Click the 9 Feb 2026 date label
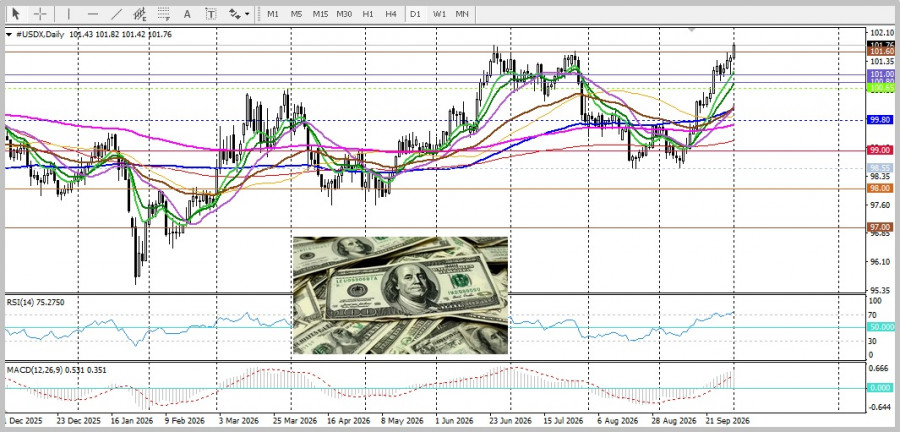 click(185, 421)
